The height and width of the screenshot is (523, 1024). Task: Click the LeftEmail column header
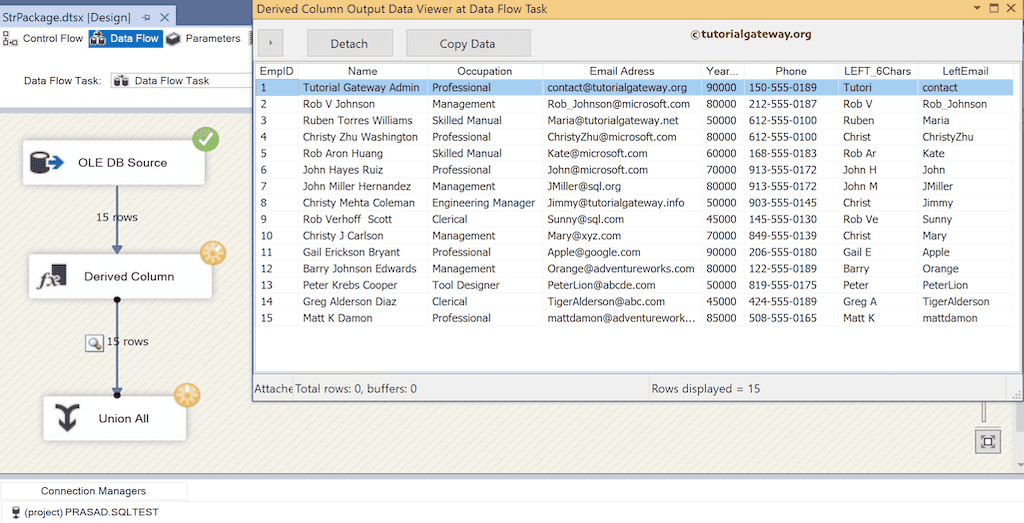click(965, 71)
